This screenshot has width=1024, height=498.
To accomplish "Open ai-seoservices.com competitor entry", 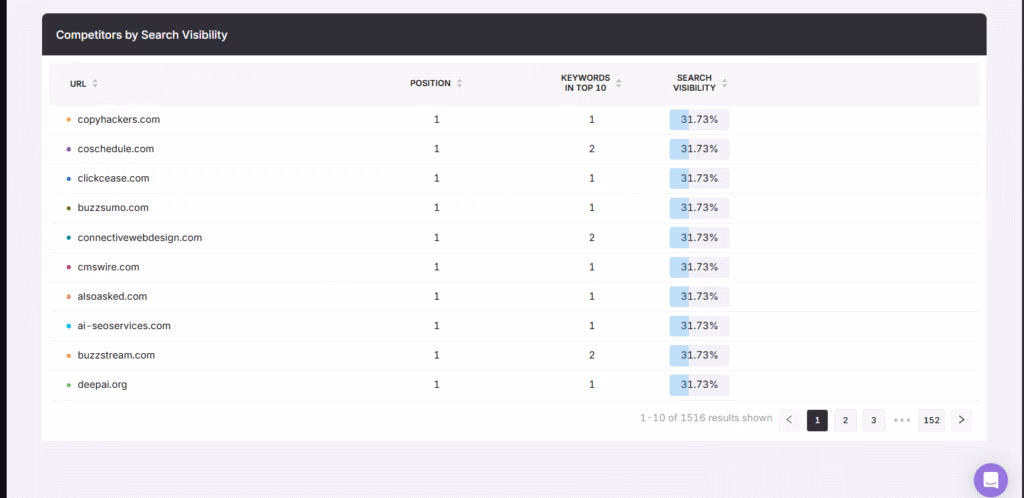I will click(124, 326).
